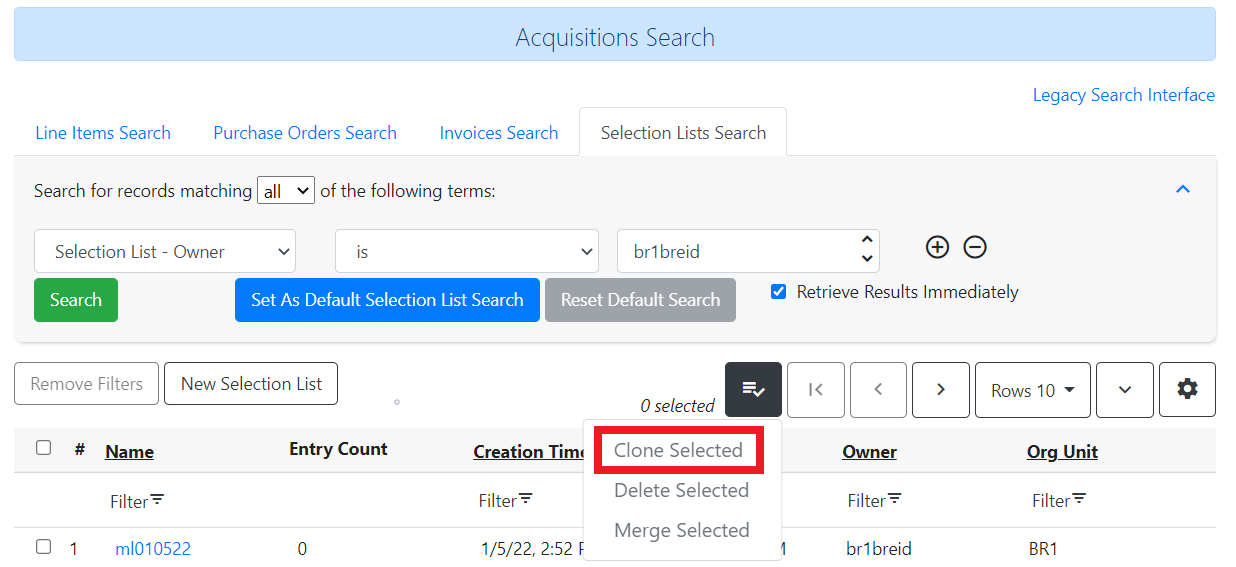
Task: Go to next results page
Action: click(941, 390)
